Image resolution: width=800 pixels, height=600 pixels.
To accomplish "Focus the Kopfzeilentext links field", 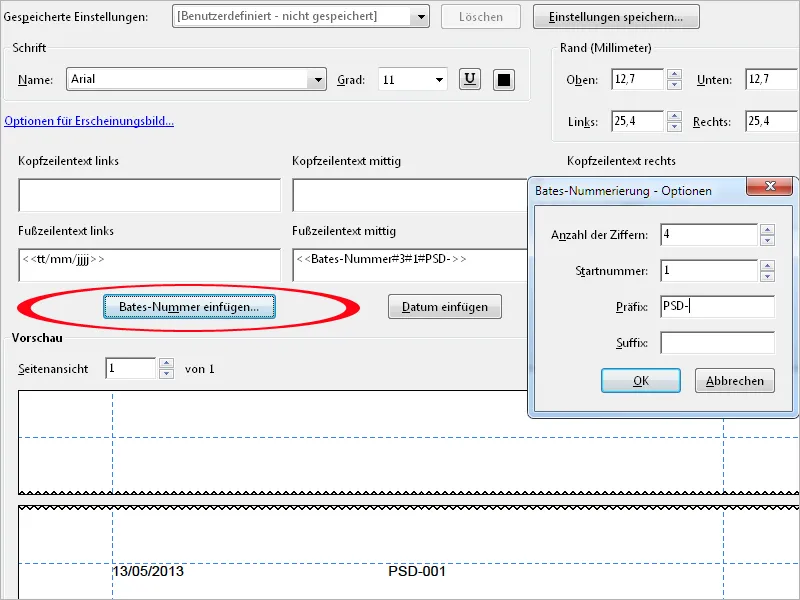I will [x=149, y=195].
